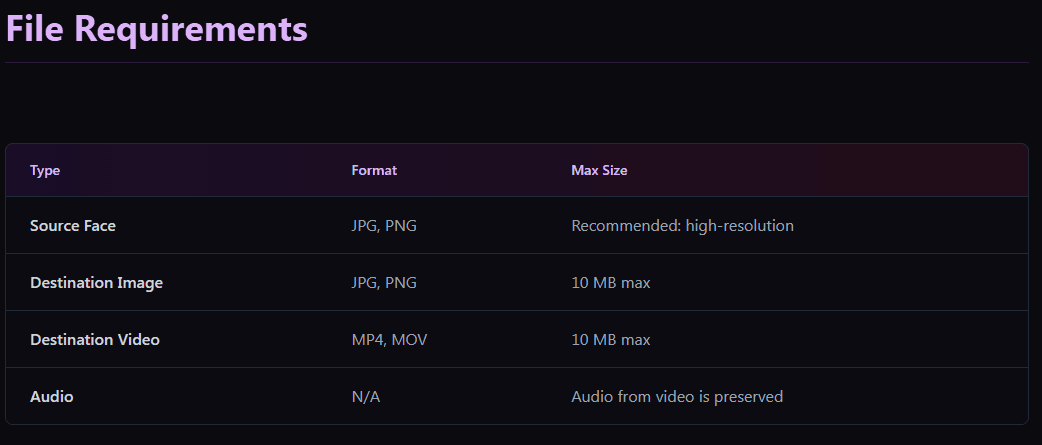Click the Max Size column header
The height and width of the screenshot is (445, 1042).
(599, 171)
